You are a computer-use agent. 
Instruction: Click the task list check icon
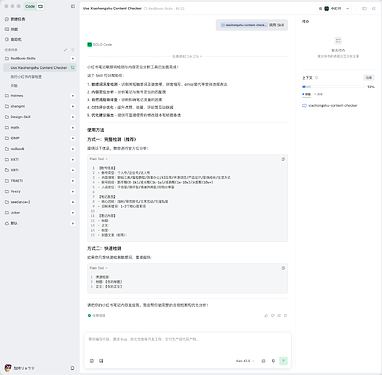65,50
